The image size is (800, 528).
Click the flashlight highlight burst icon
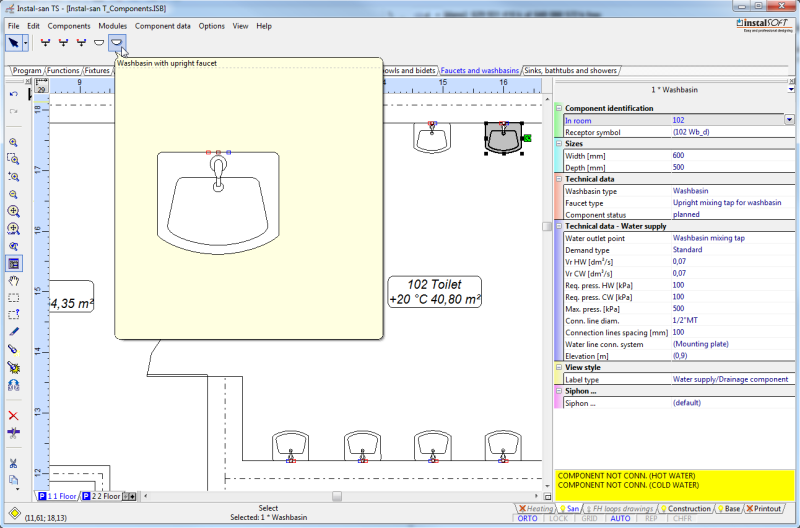click(14, 367)
